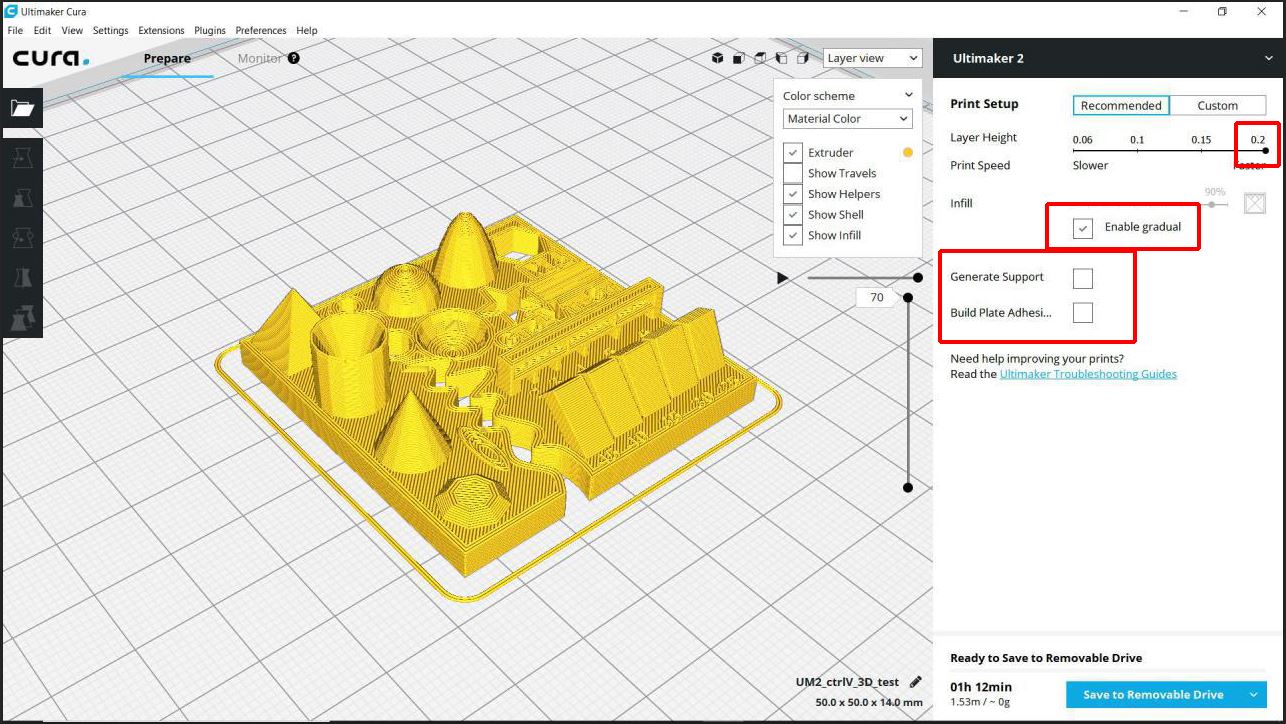
Task: Toggle the Extruder checkbox
Action: tap(793, 152)
